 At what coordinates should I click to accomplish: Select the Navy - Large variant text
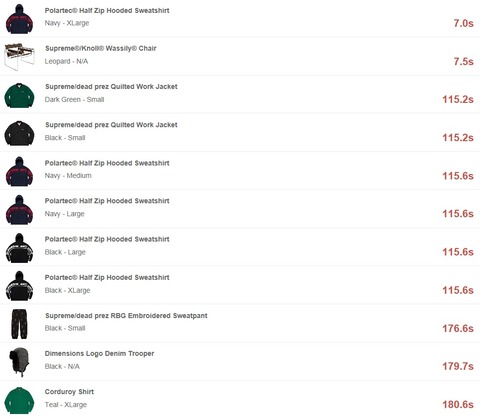64,214
